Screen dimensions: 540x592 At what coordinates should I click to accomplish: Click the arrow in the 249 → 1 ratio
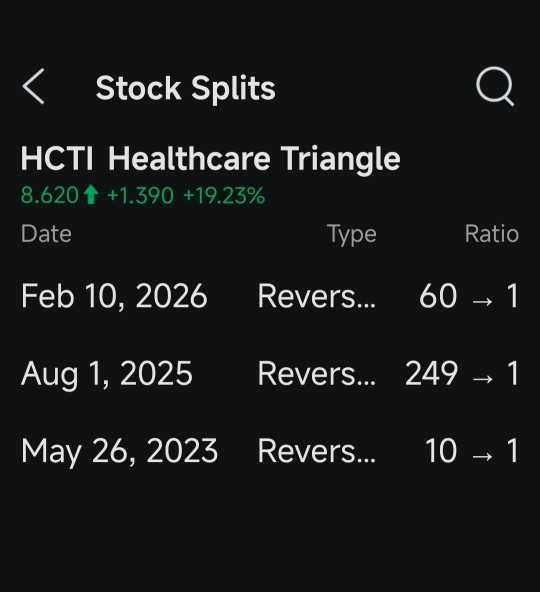[x=482, y=379]
